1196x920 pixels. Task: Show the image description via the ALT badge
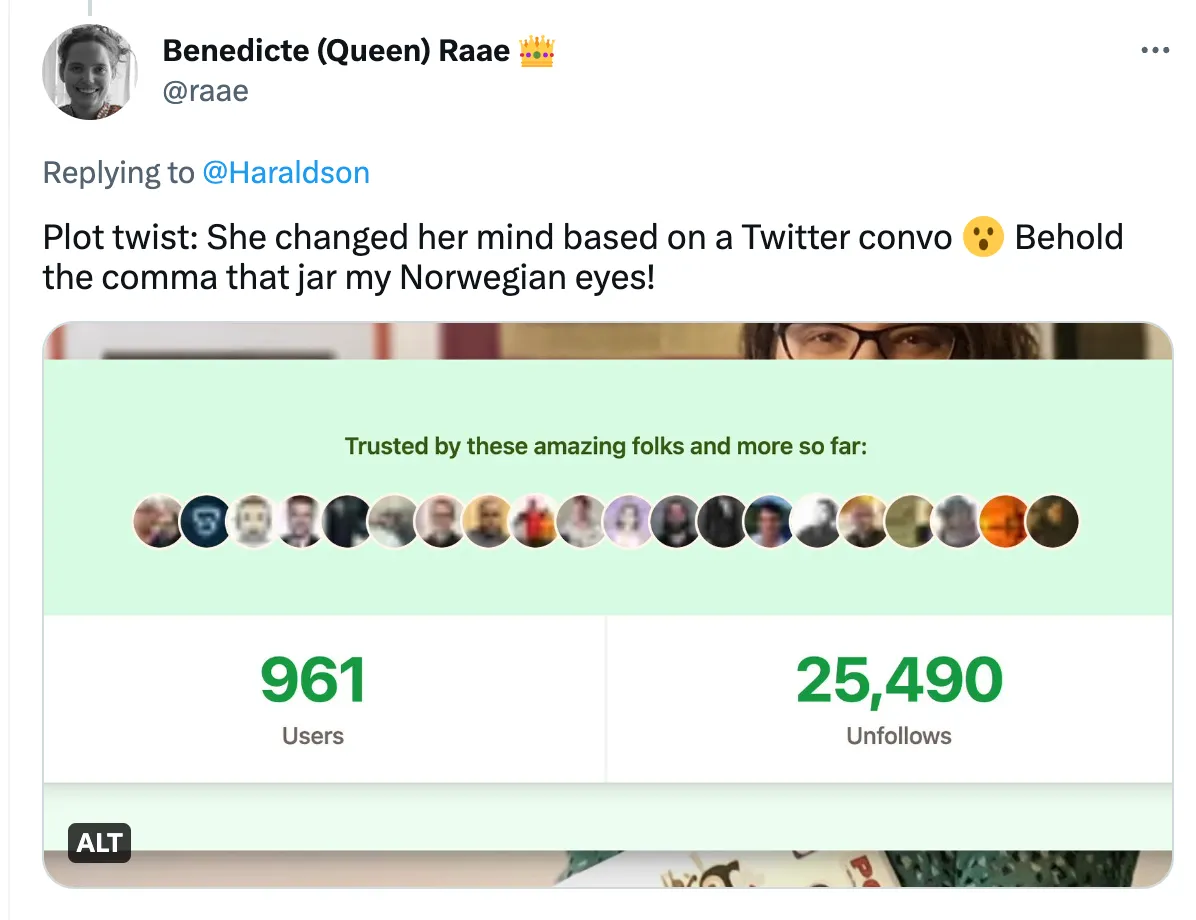click(x=99, y=842)
